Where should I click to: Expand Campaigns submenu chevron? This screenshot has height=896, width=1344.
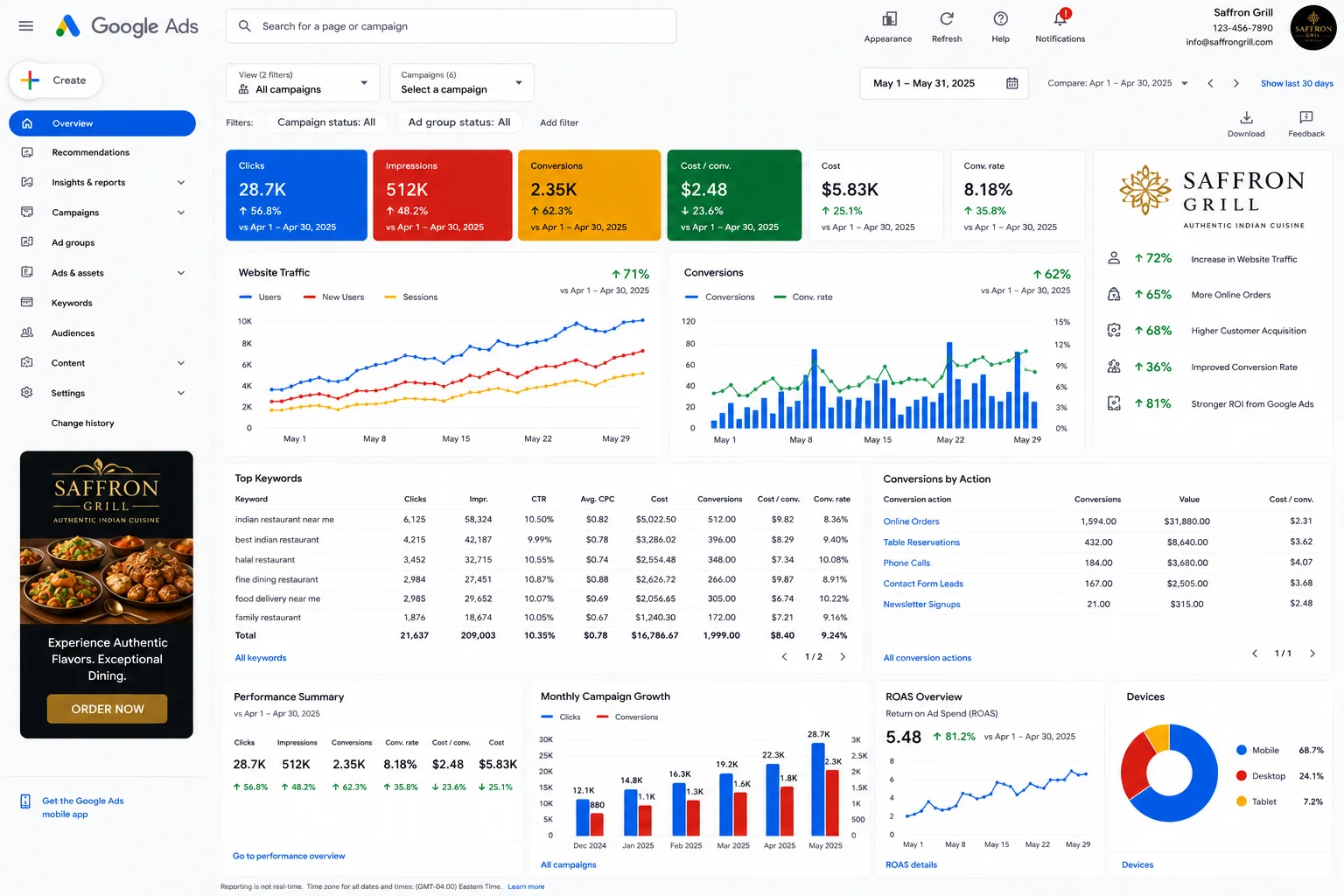click(x=181, y=213)
